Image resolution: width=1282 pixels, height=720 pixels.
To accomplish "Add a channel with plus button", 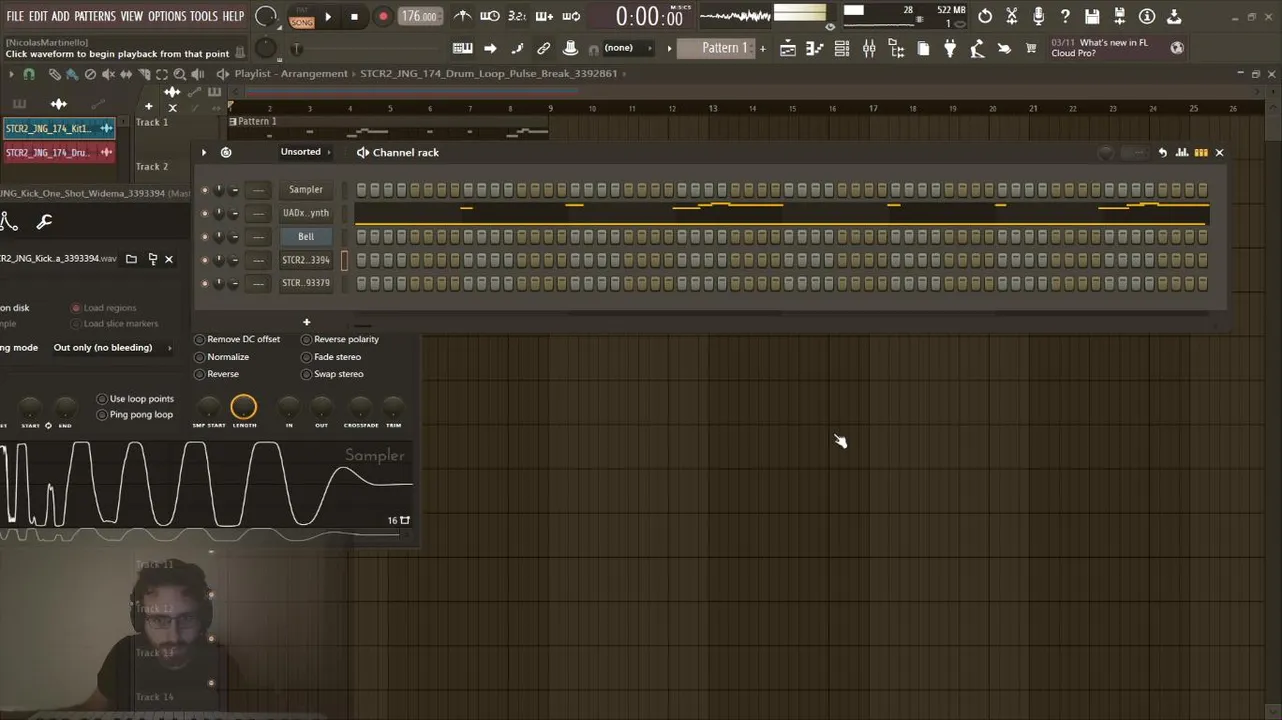I will (x=307, y=322).
